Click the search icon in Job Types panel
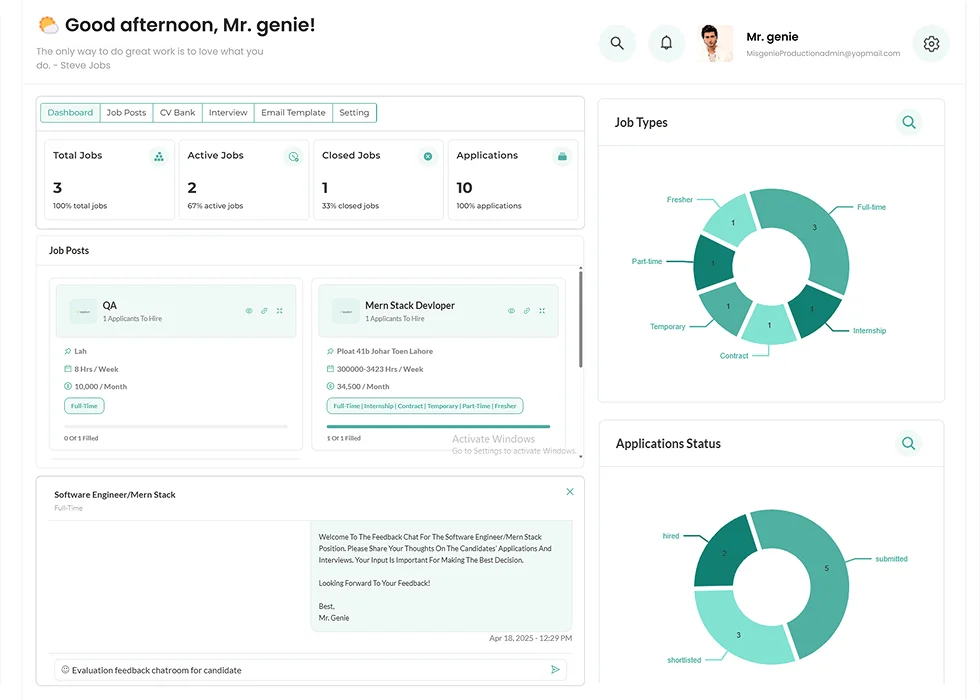 (x=908, y=122)
